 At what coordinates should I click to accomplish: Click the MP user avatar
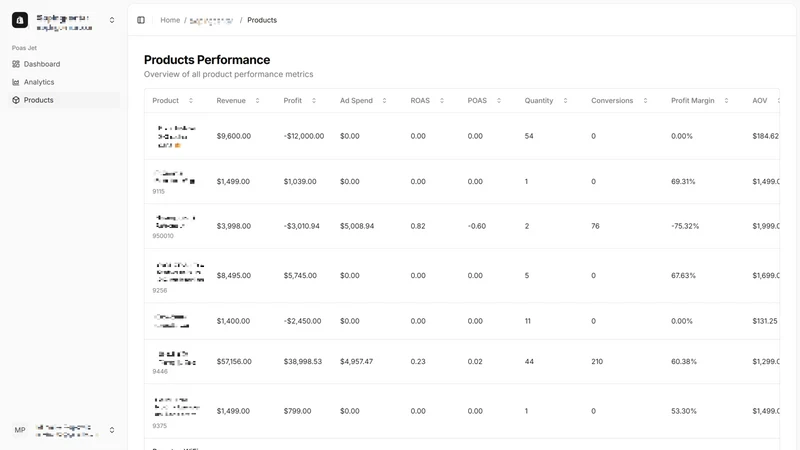(x=20, y=430)
